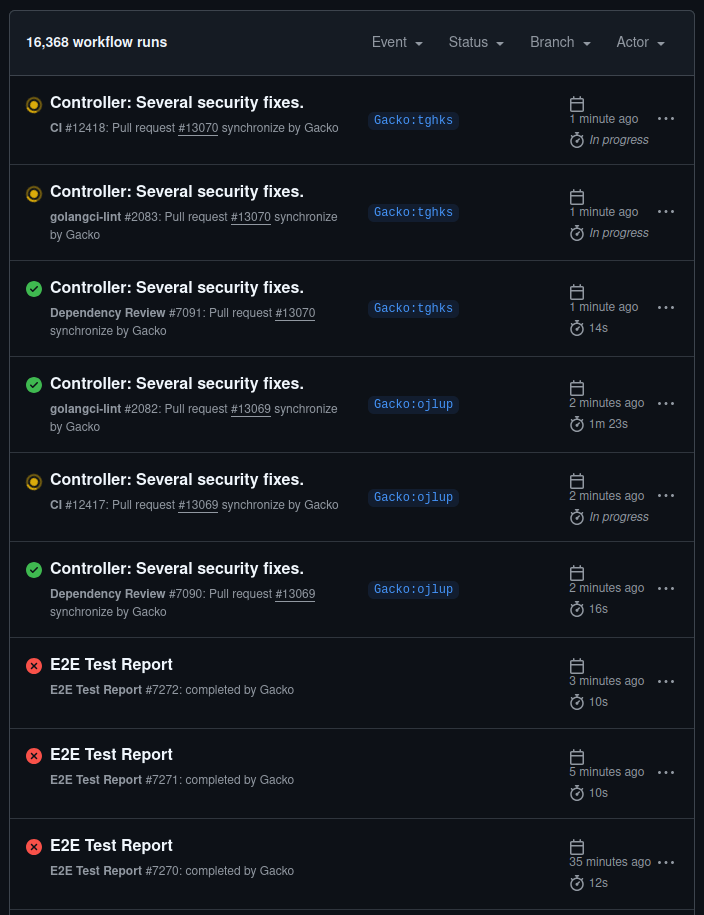The height and width of the screenshot is (915, 704).
Task: Click the 'Controller: Several security fixes.' title of the first run
Action: click(176, 102)
